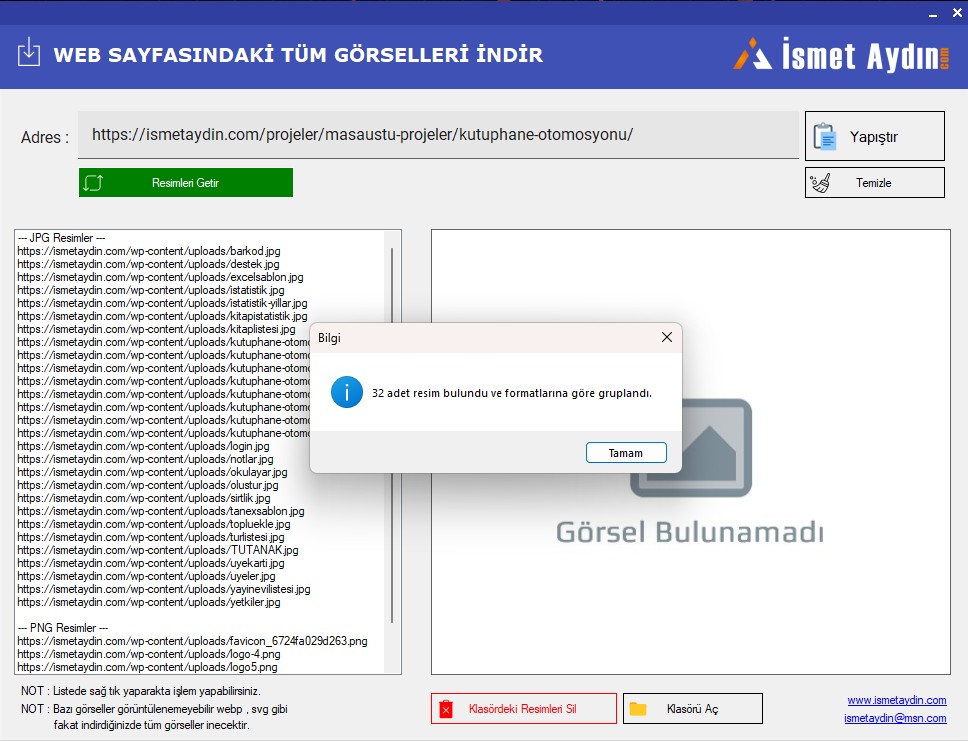968x741 pixels.
Task: Select barkod.jpg in the image list
Action: click(149, 251)
